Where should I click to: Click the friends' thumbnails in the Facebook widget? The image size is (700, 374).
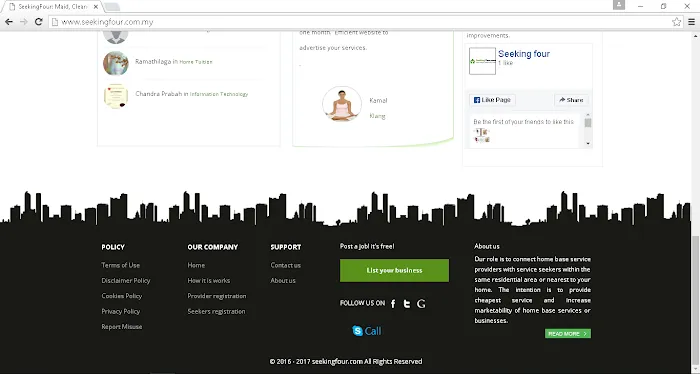(x=482, y=135)
